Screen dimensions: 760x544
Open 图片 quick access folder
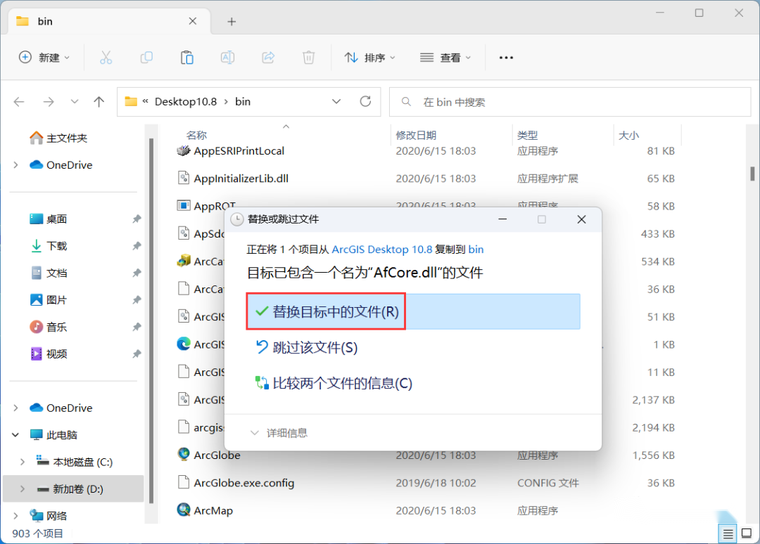(x=48, y=300)
